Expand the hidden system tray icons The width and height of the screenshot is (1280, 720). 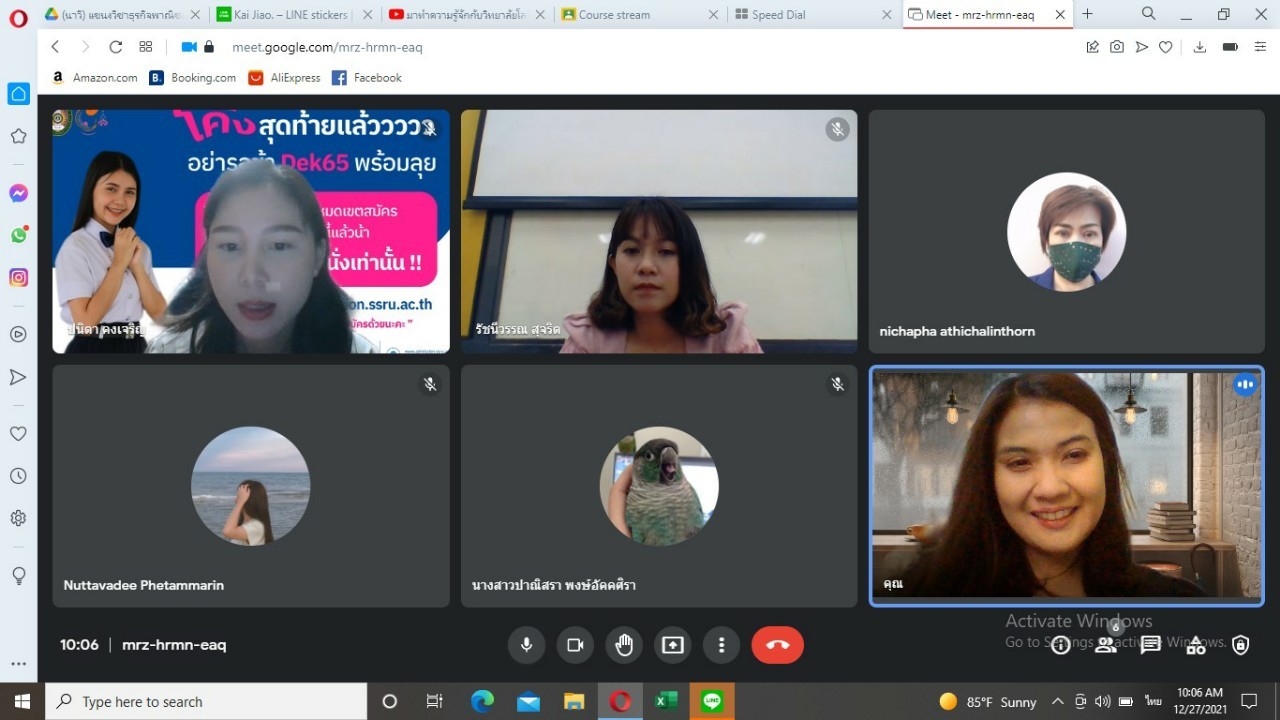[x=1058, y=701]
